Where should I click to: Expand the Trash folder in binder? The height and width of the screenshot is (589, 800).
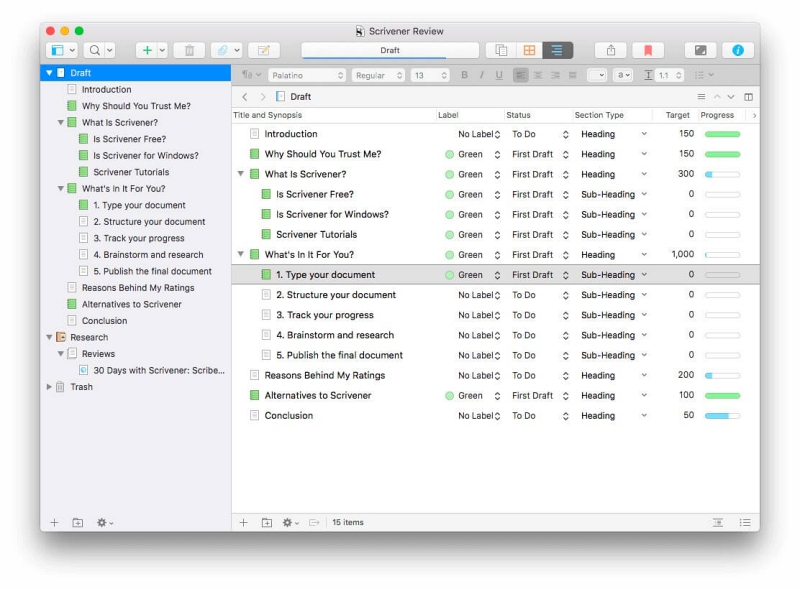click(49, 387)
